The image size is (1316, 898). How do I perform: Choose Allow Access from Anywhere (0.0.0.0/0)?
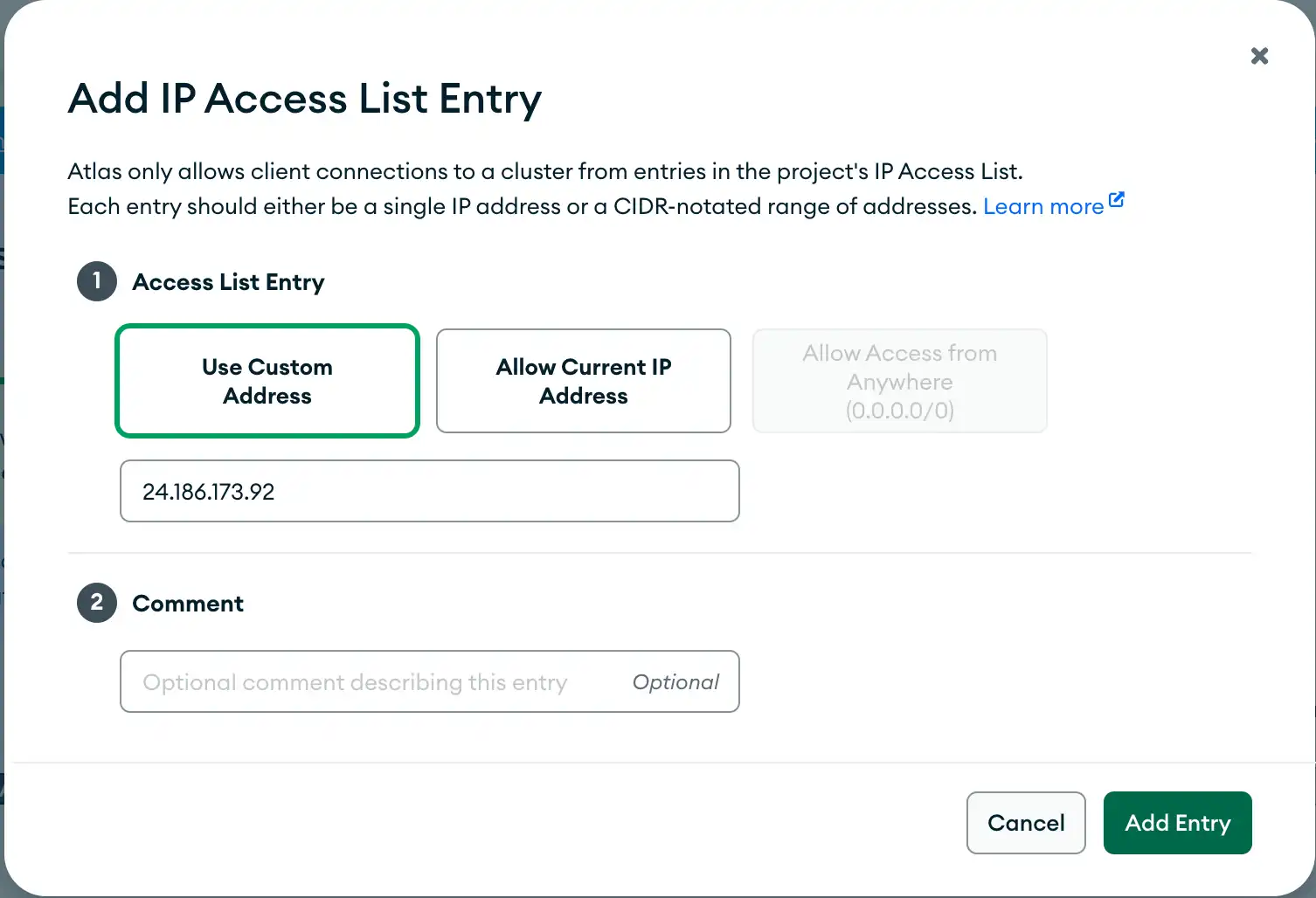tap(899, 381)
